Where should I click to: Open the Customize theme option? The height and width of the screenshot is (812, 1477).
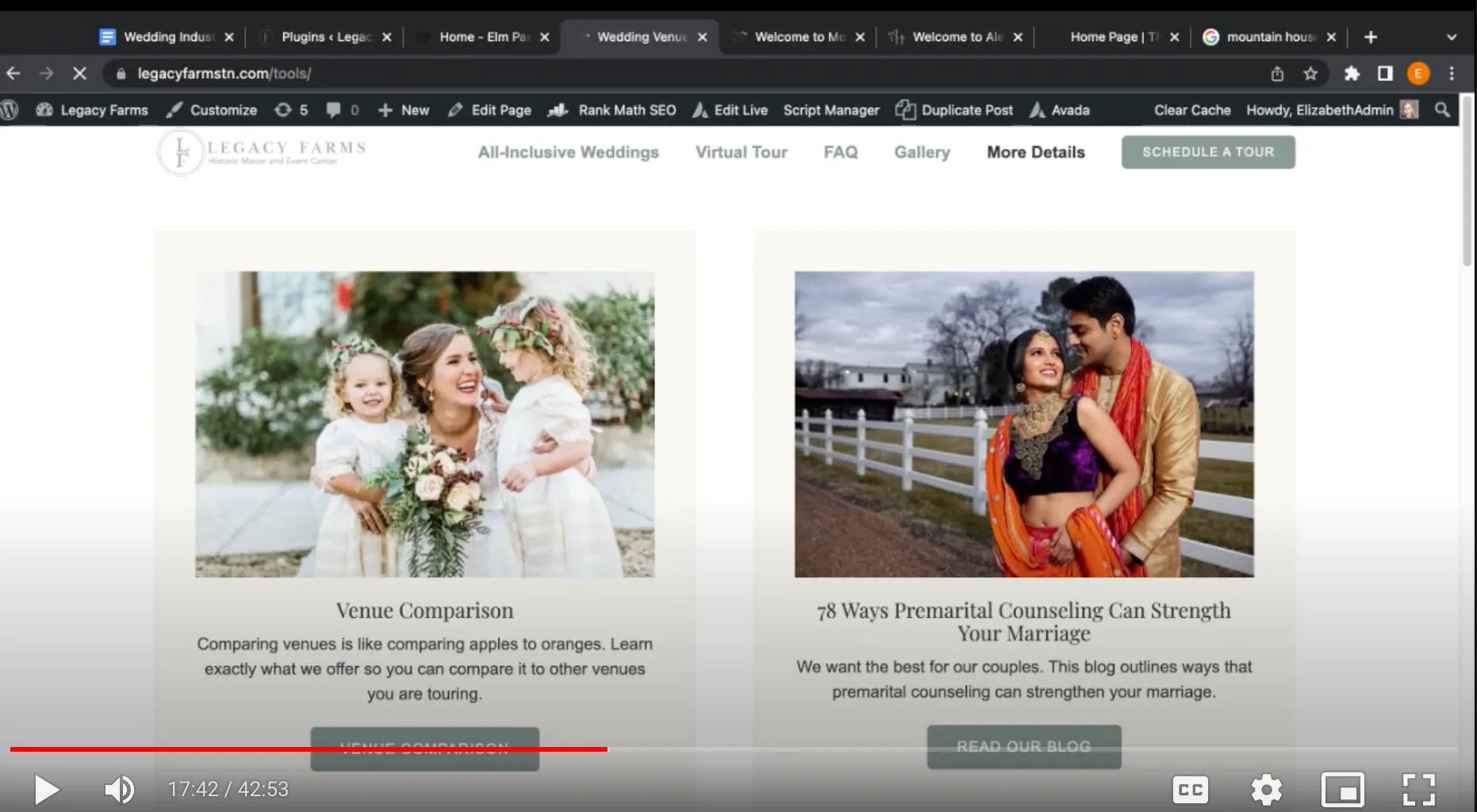pyautogui.click(x=211, y=110)
